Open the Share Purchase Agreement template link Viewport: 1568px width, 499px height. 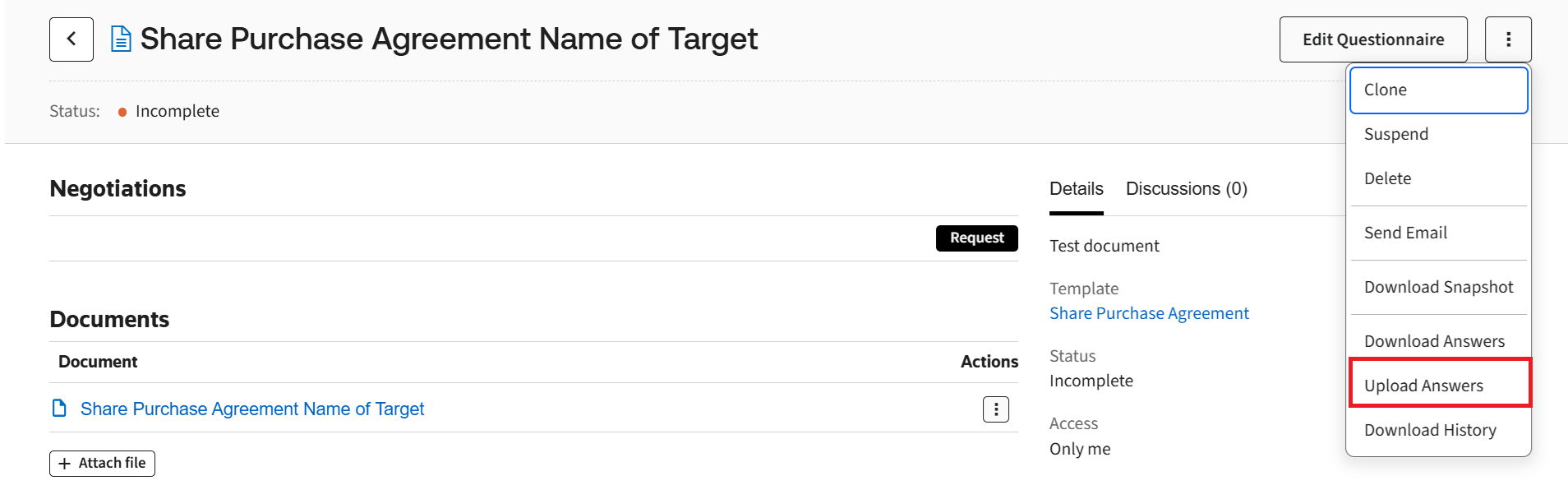(1149, 313)
